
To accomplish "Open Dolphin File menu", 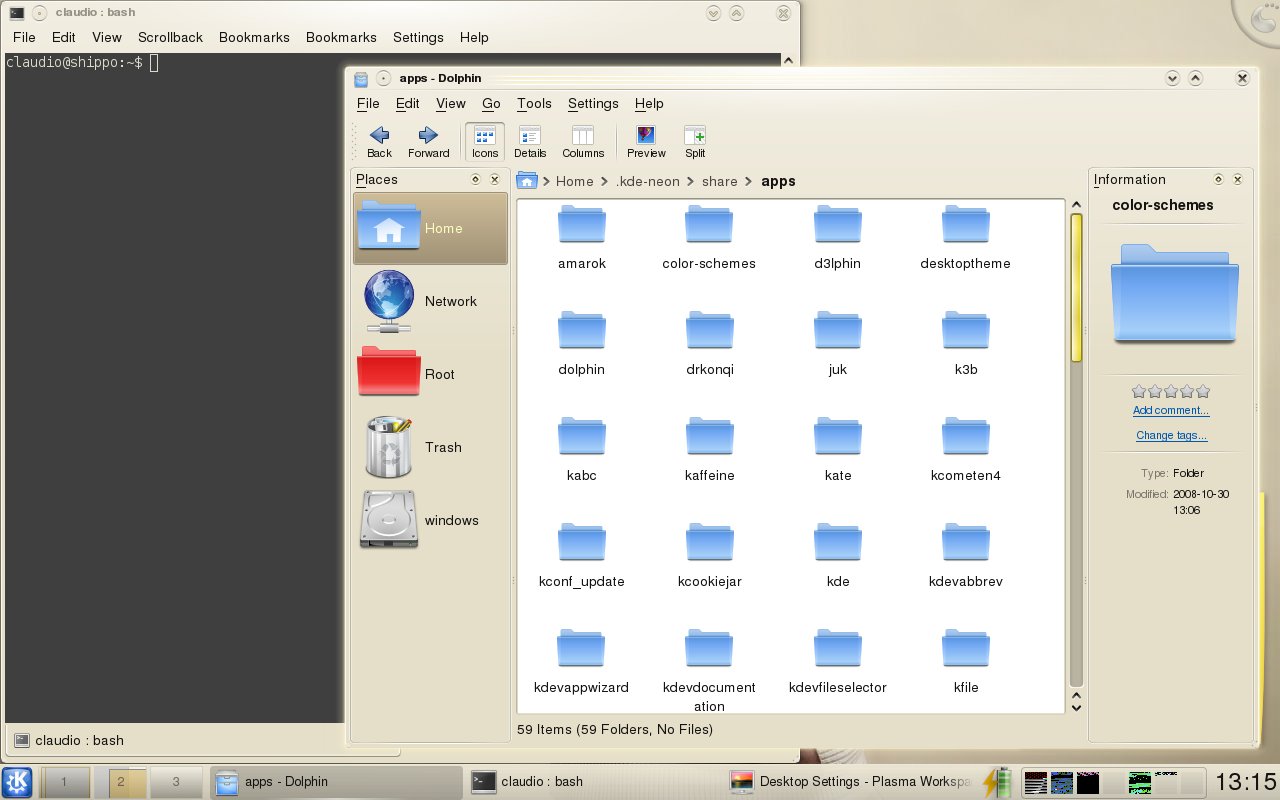I will 368,103.
